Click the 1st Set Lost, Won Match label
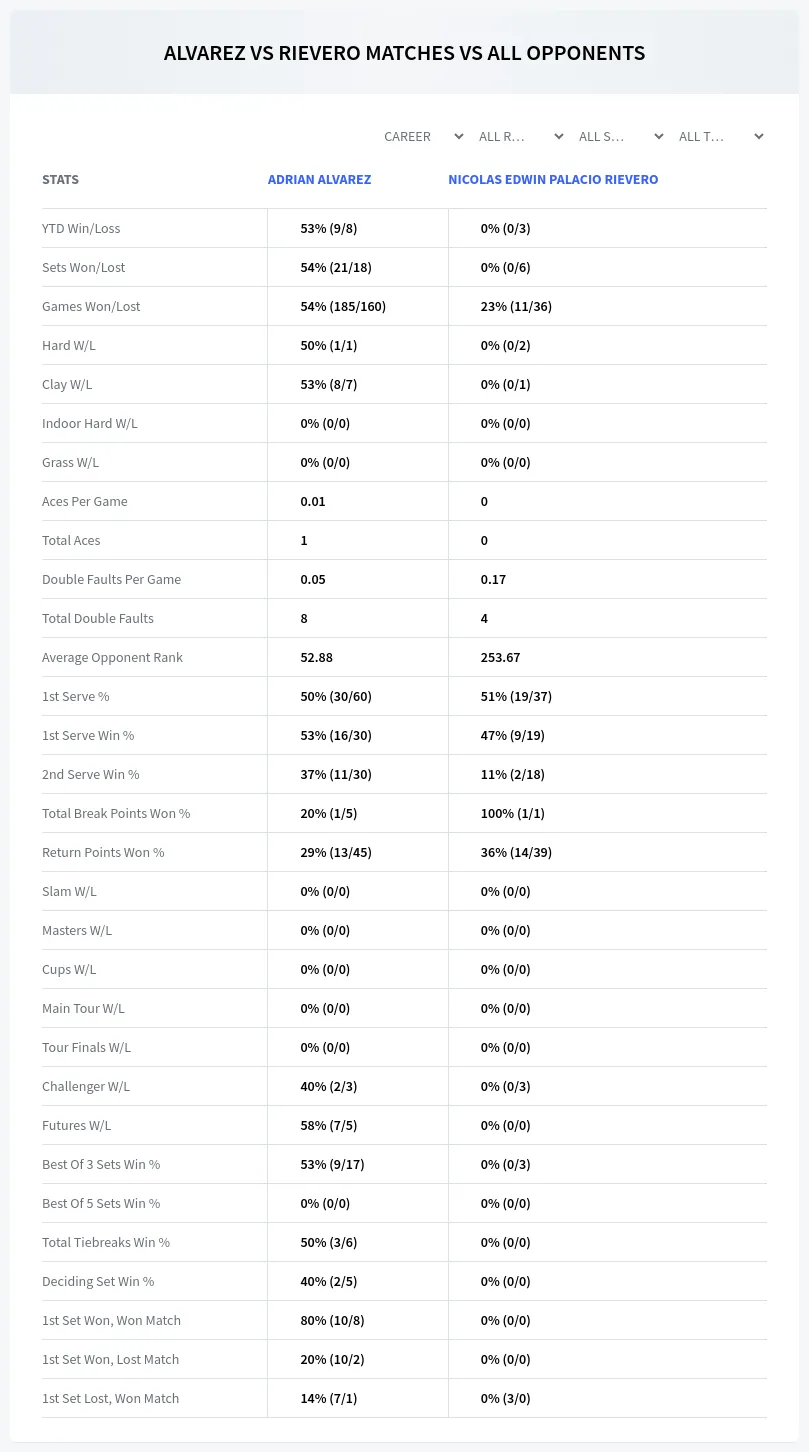This screenshot has height=1452, width=809. tap(110, 1398)
